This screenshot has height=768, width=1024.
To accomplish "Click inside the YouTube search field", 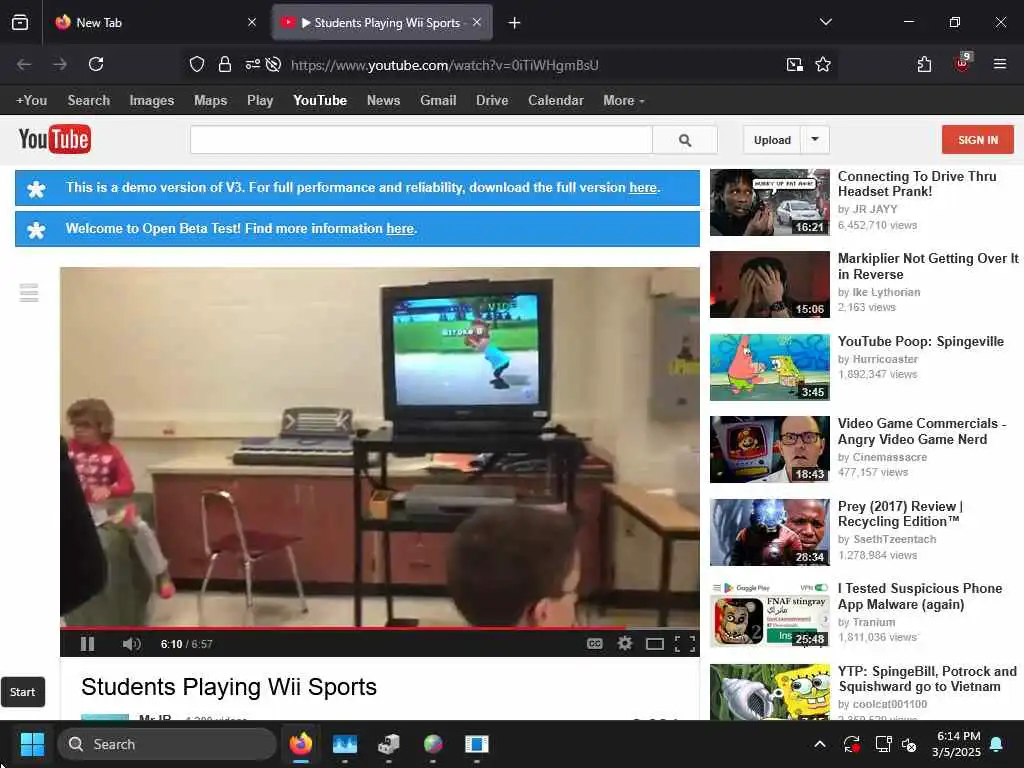I will pos(421,140).
